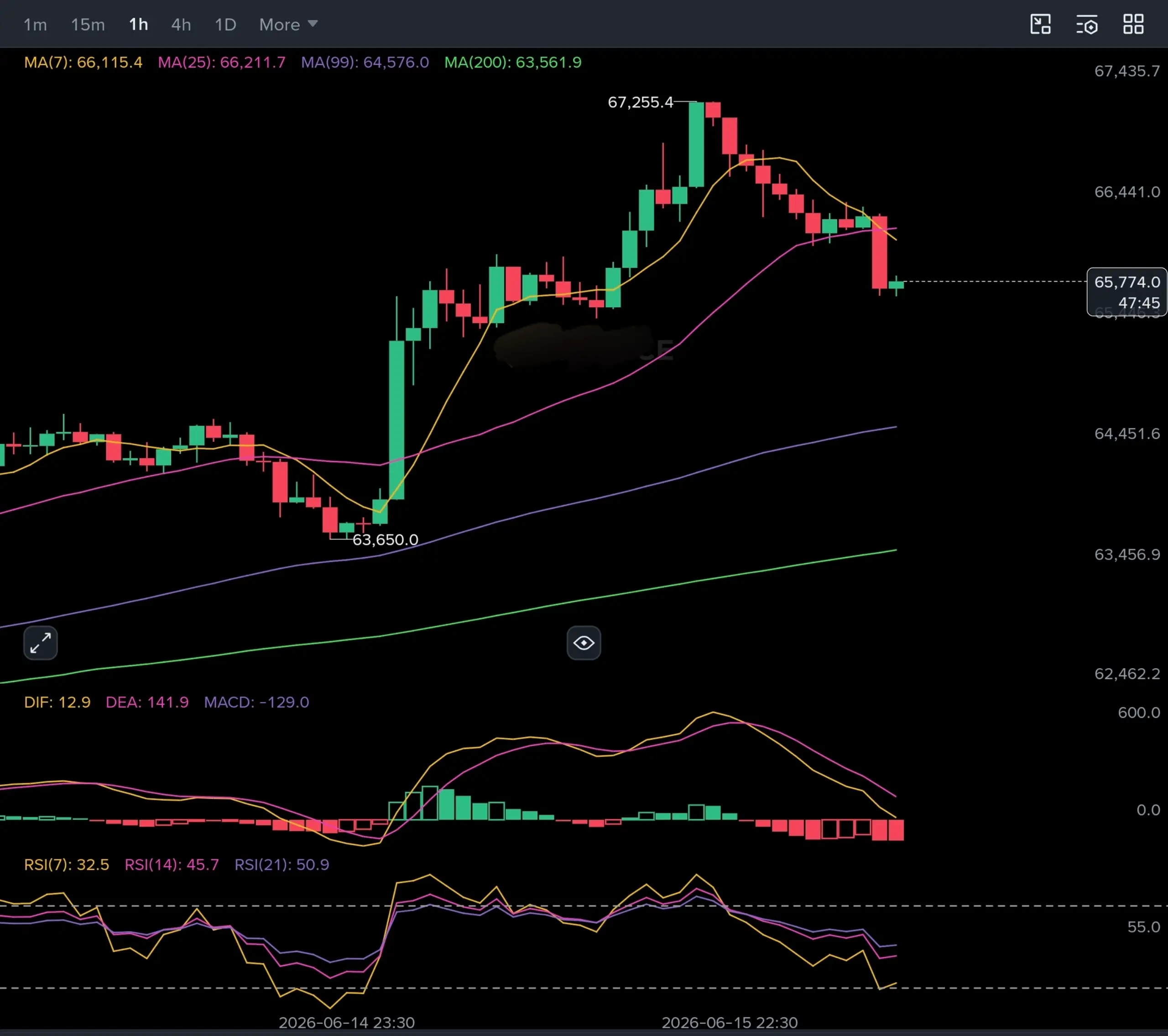Select the 1h timeframe tab
The height and width of the screenshot is (1036, 1168).
click(x=138, y=25)
